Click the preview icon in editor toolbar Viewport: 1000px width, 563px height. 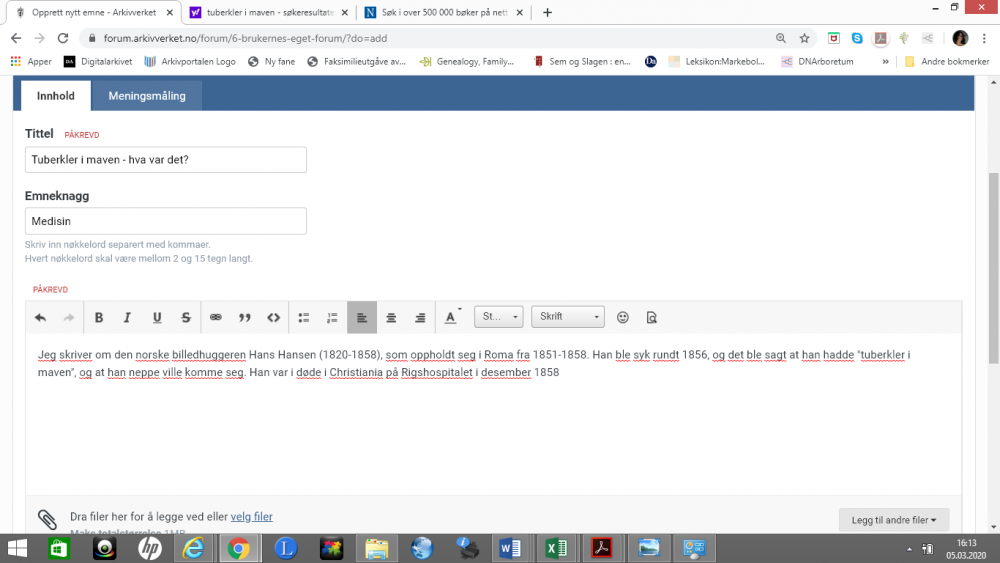[651, 318]
